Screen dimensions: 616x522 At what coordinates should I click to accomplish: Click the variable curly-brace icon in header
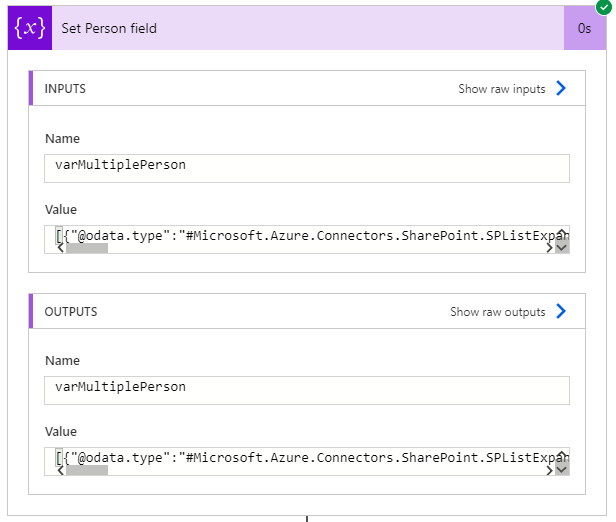pos(30,28)
